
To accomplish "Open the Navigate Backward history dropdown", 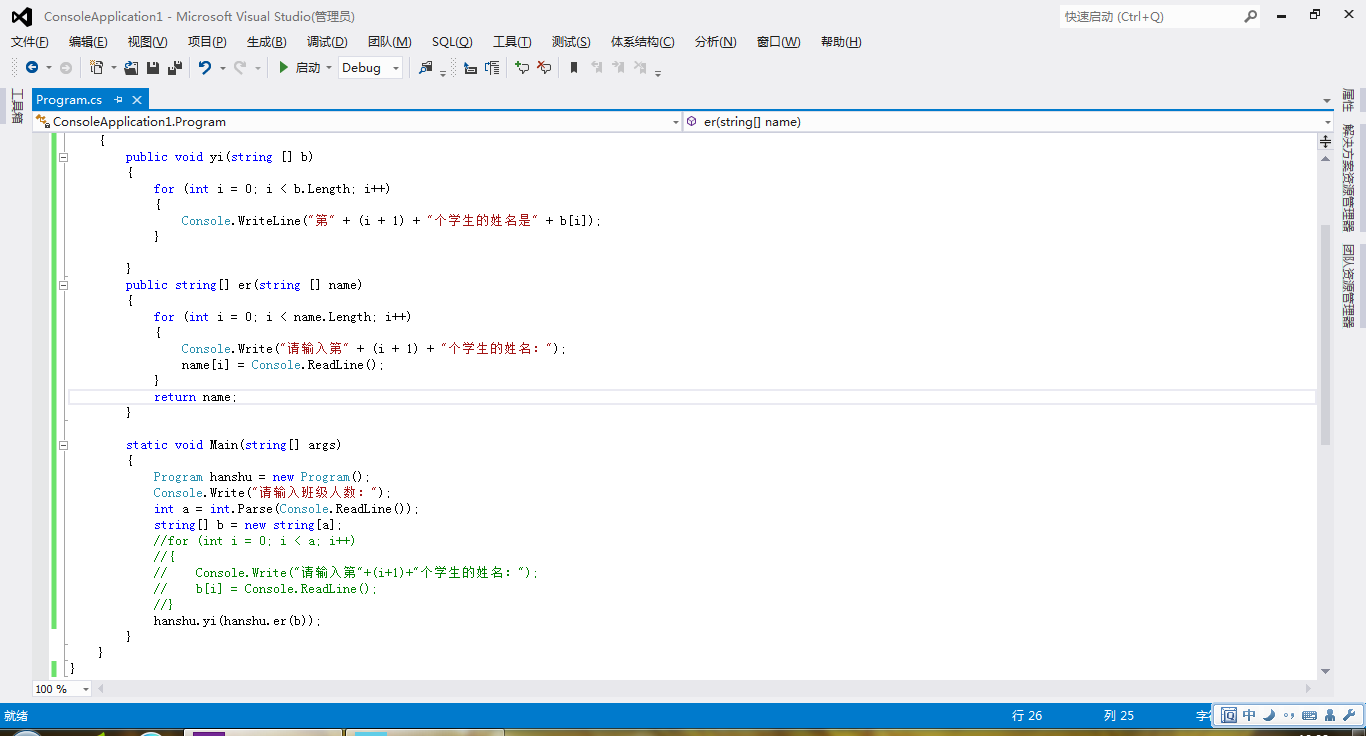I will click(x=48, y=68).
